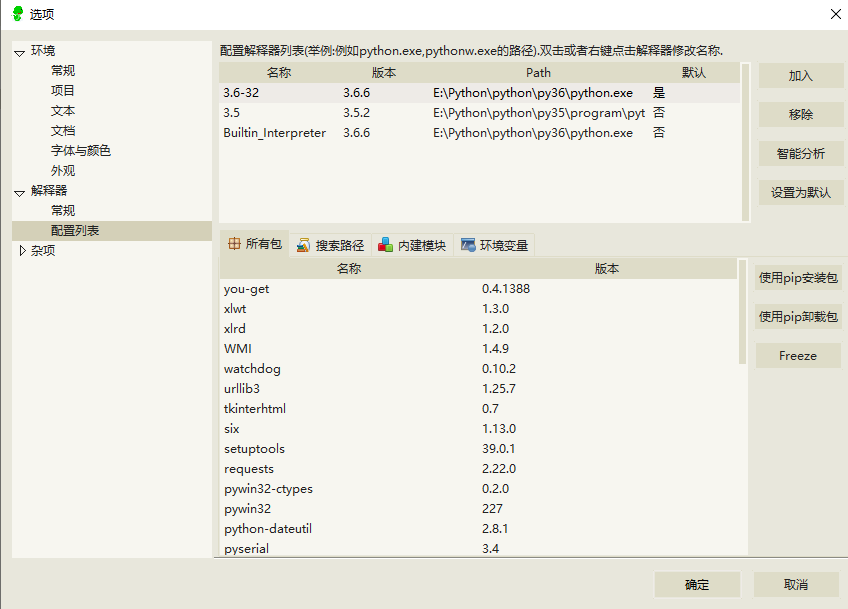The width and height of the screenshot is (848, 609).
Task: Click the Path column header
Action: [x=539, y=72]
